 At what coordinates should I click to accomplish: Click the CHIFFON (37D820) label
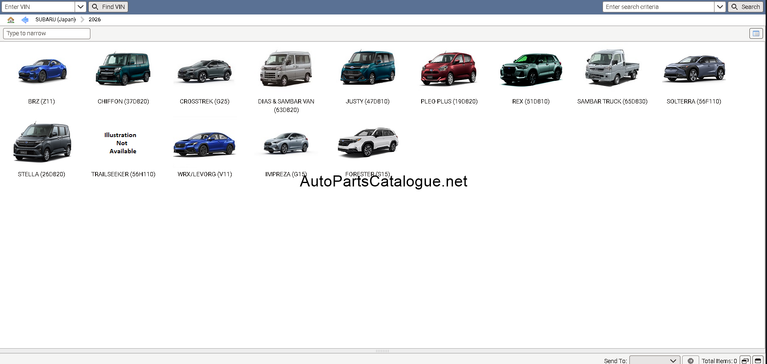(x=123, y=102)
